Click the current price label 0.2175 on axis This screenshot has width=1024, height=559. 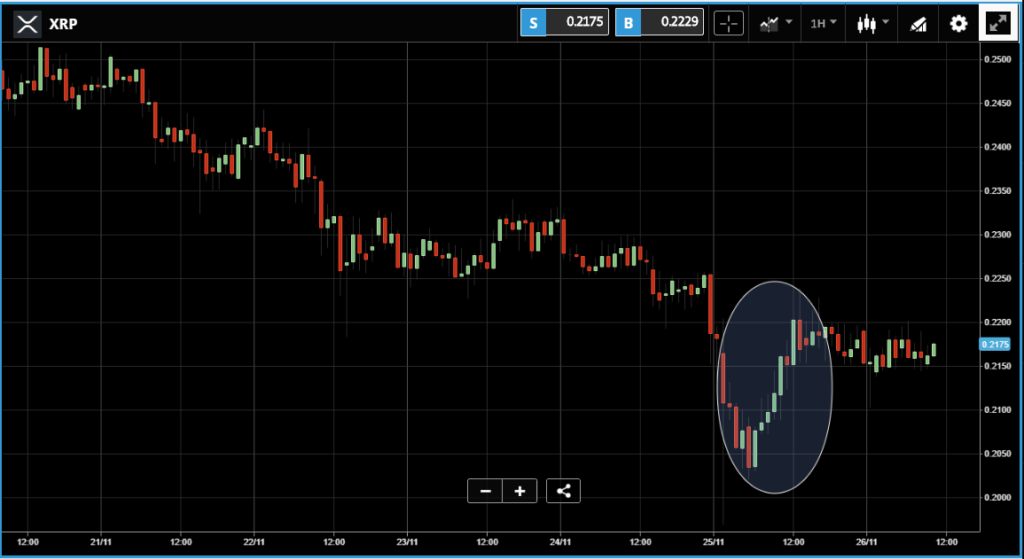(x=995, y=344)
